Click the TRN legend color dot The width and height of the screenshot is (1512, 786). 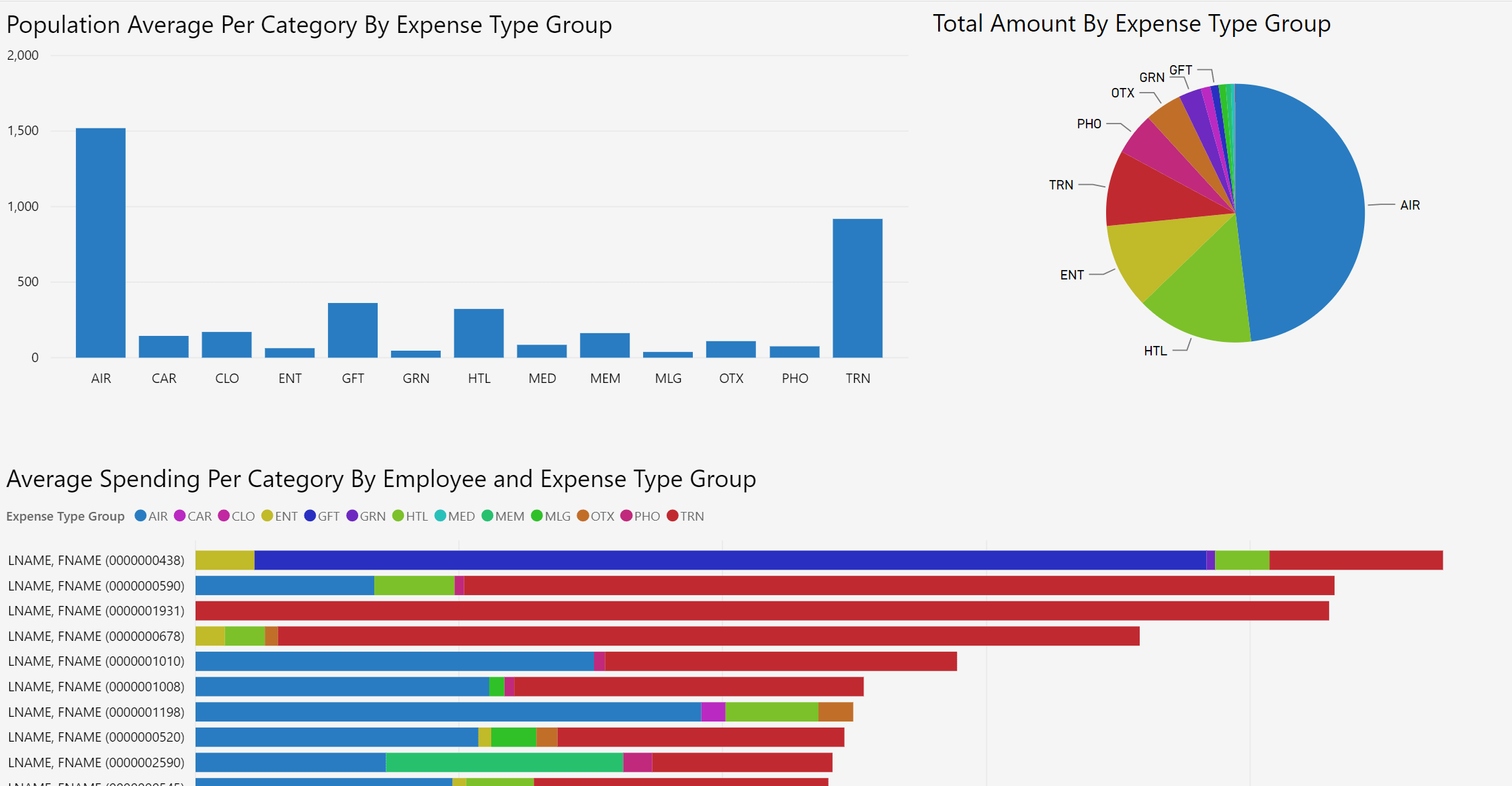[x=672, y=516]
